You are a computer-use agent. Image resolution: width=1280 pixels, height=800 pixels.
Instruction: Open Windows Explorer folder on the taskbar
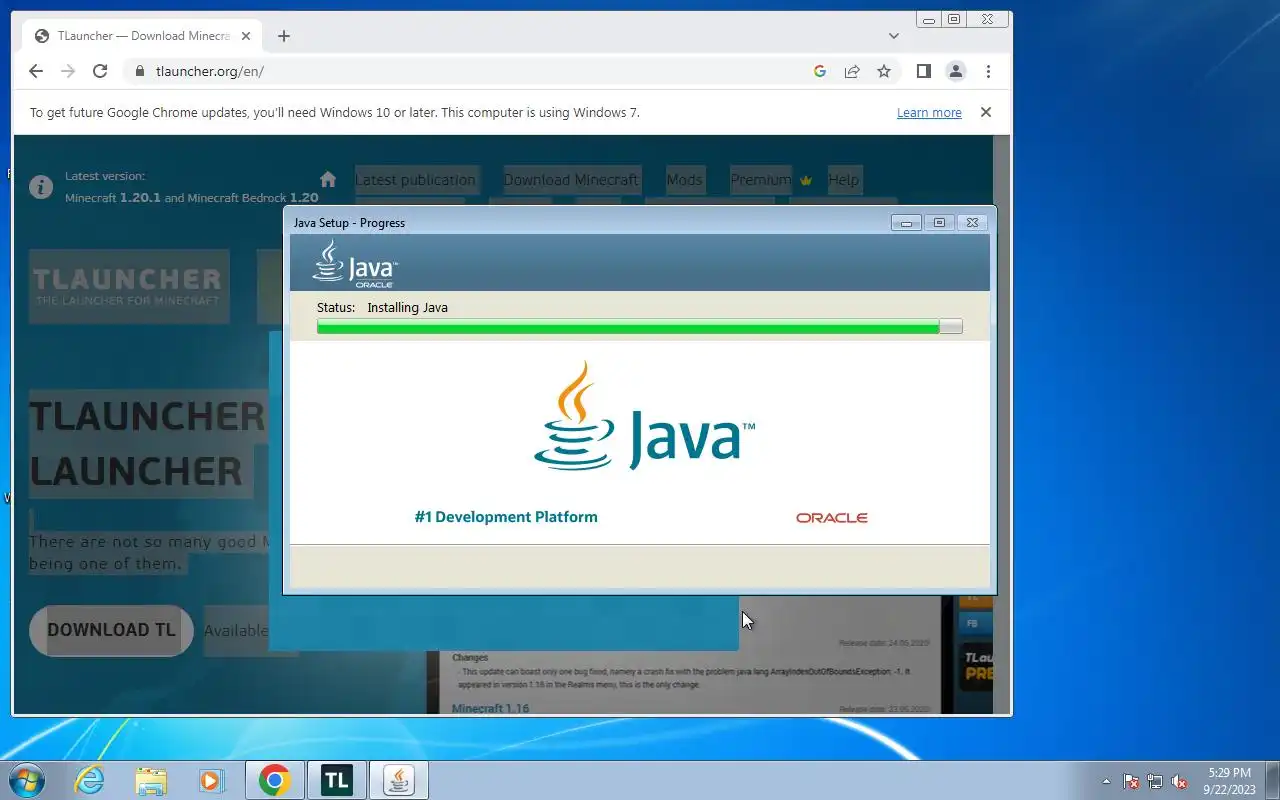click(151, 780)
